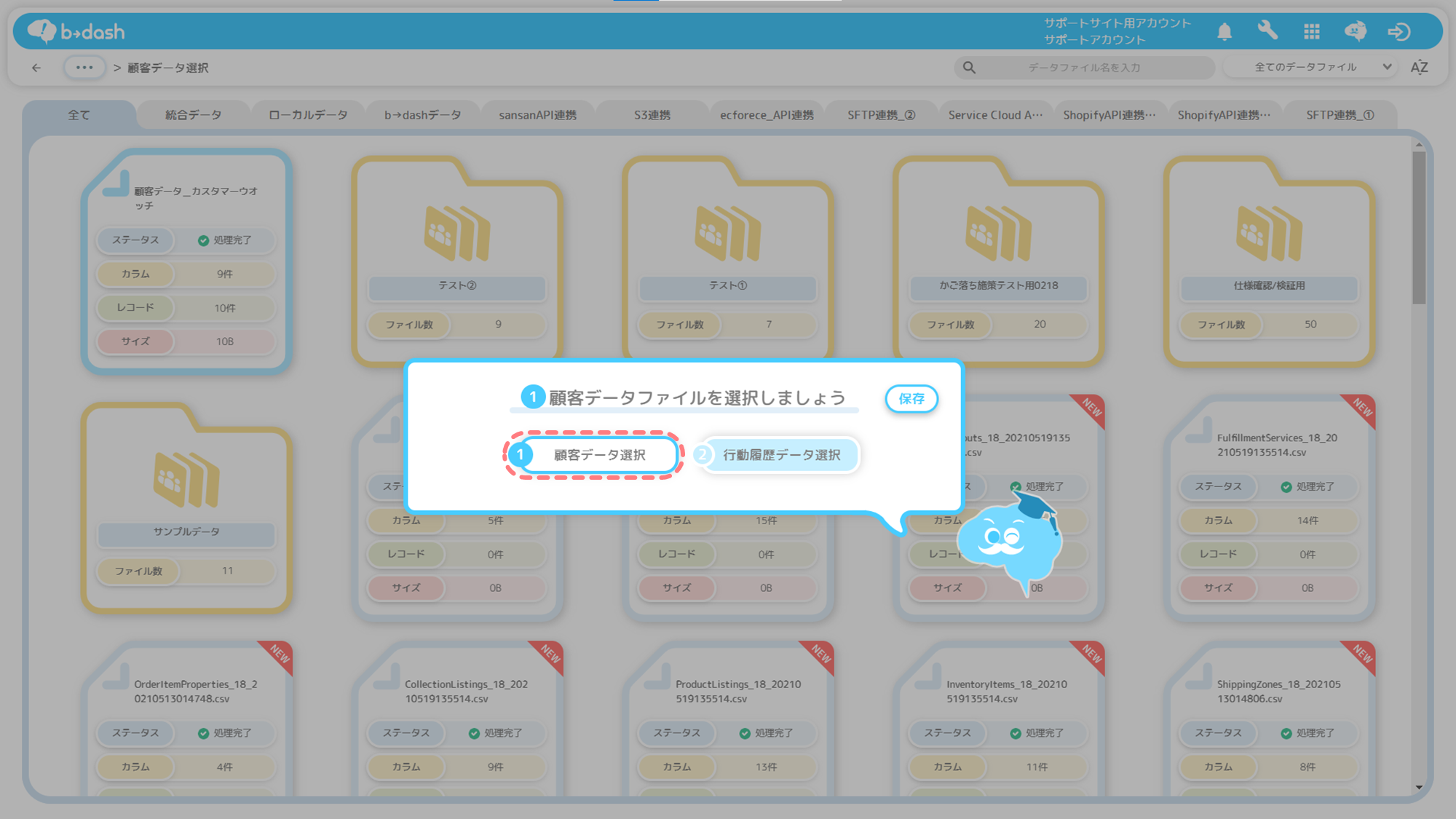Image resolution: width=1456 pixels, height=819 pixels.
Task: Click the vertical scrollbar thumb
Action: (1419, 228)
